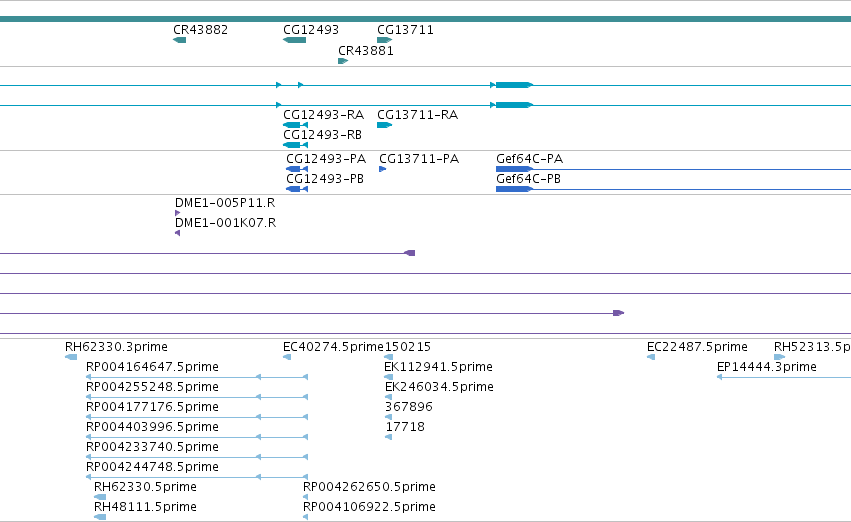Select the EC40274.5prime EST label

click(333, 347)
